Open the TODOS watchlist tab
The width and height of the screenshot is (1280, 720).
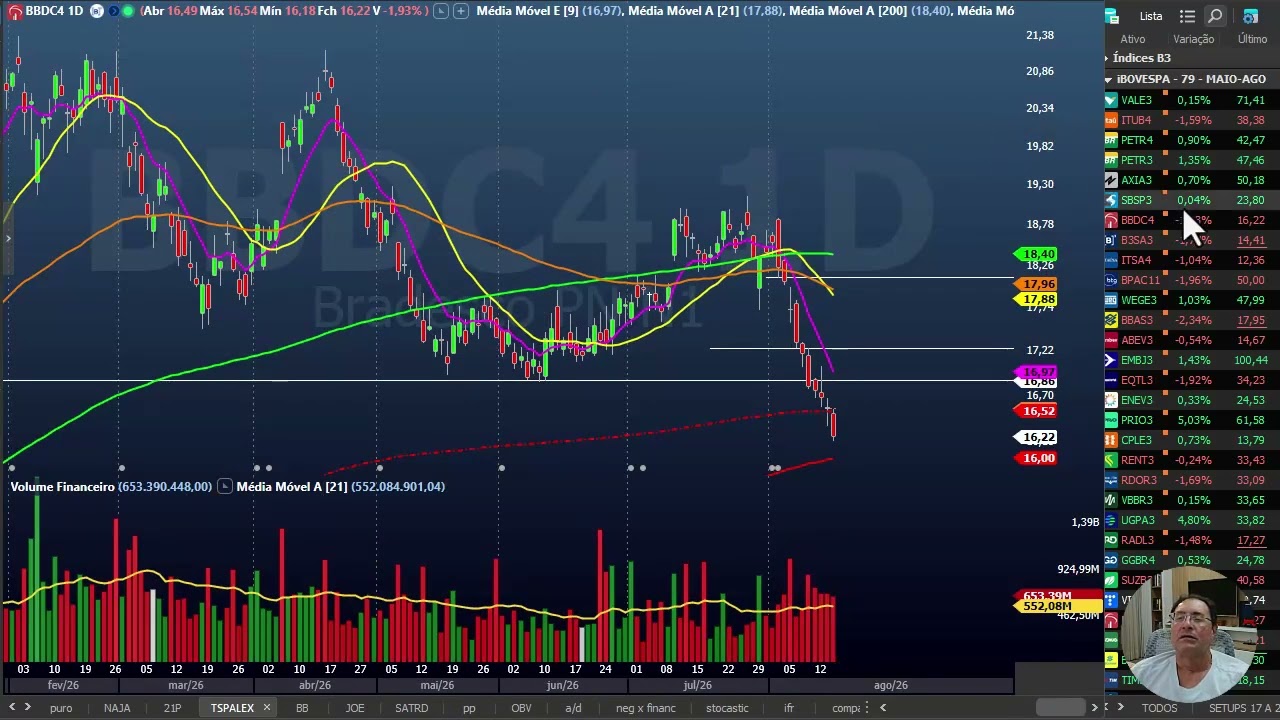(1159, 708)
